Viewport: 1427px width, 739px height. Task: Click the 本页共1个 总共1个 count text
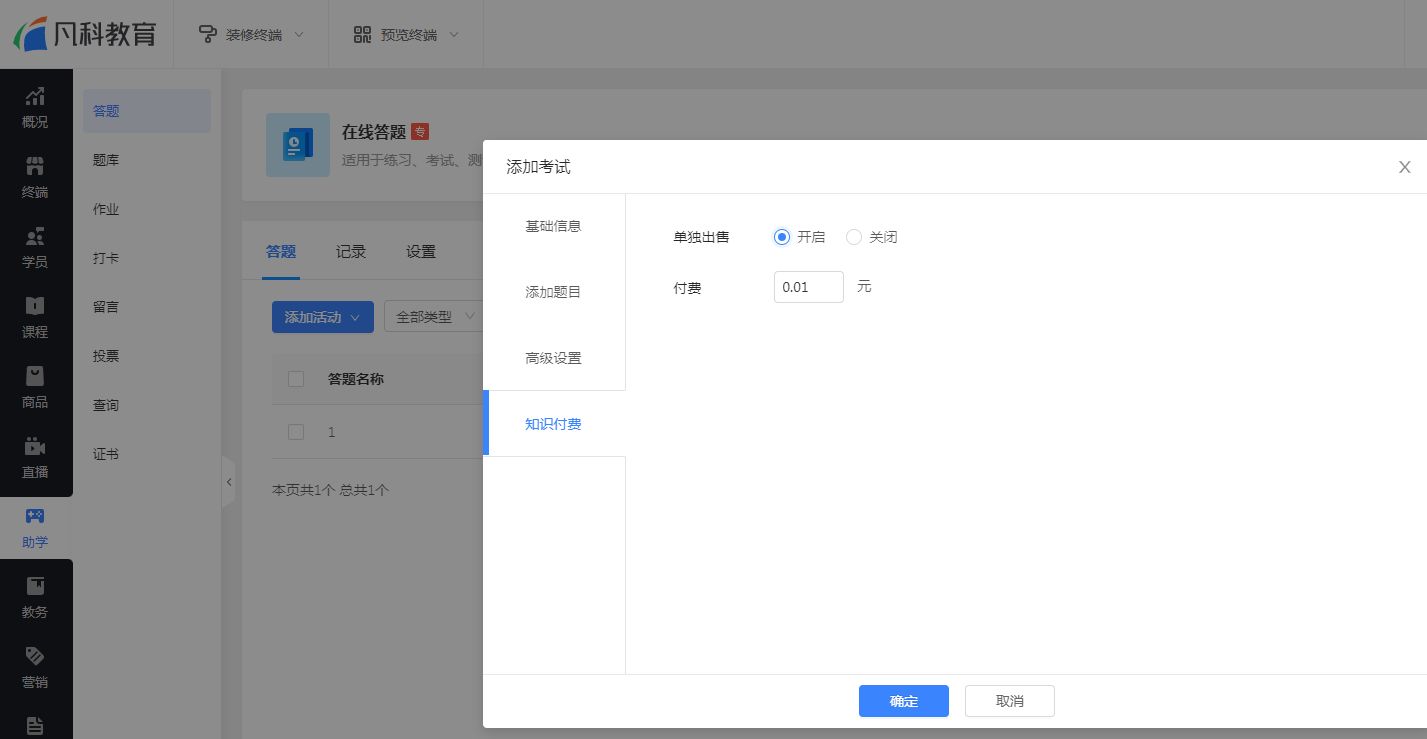tap(331, 490)
